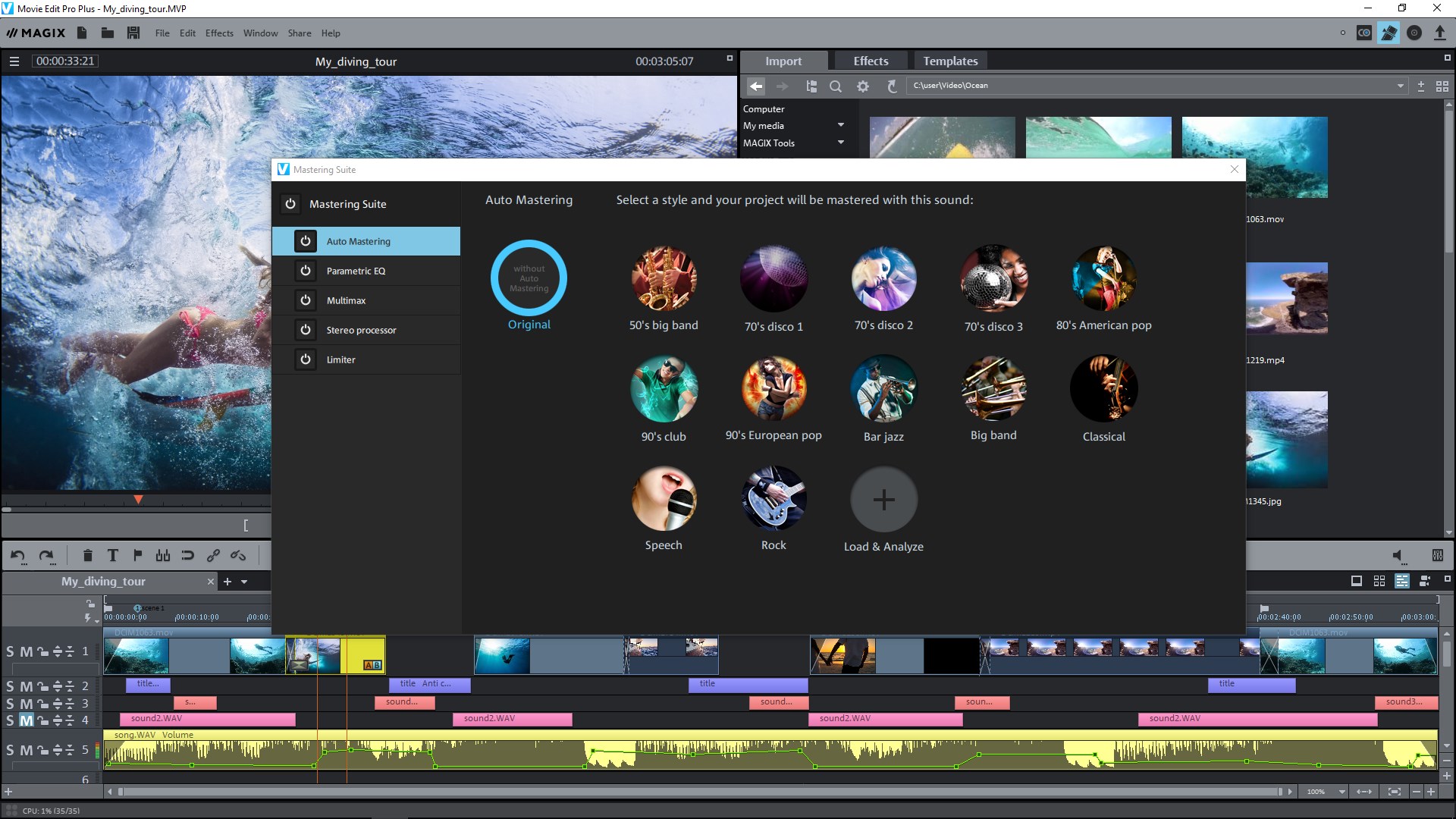
Task: Switch media pool to grid view icon
Action: point(1442,86)
